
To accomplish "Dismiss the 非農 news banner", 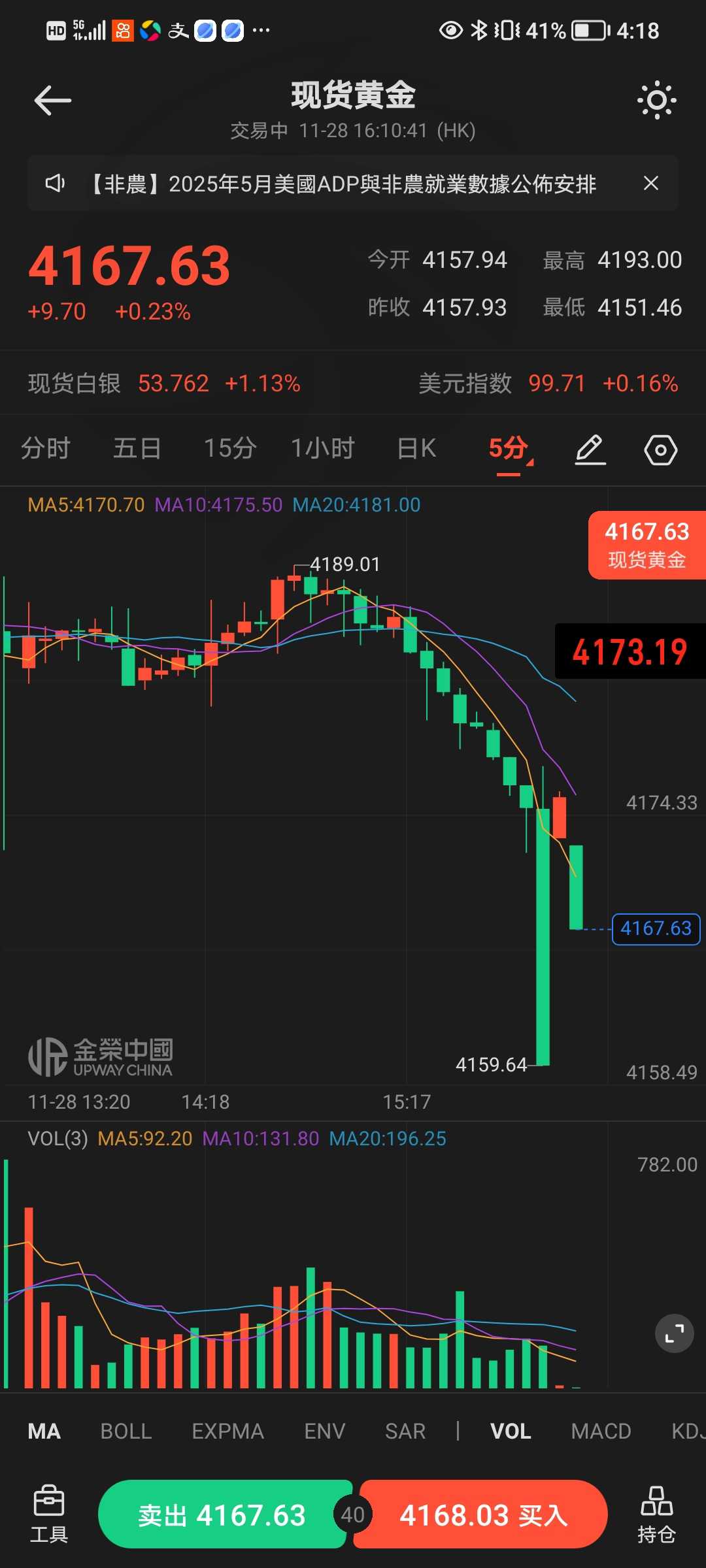I will tap(650, 183).
